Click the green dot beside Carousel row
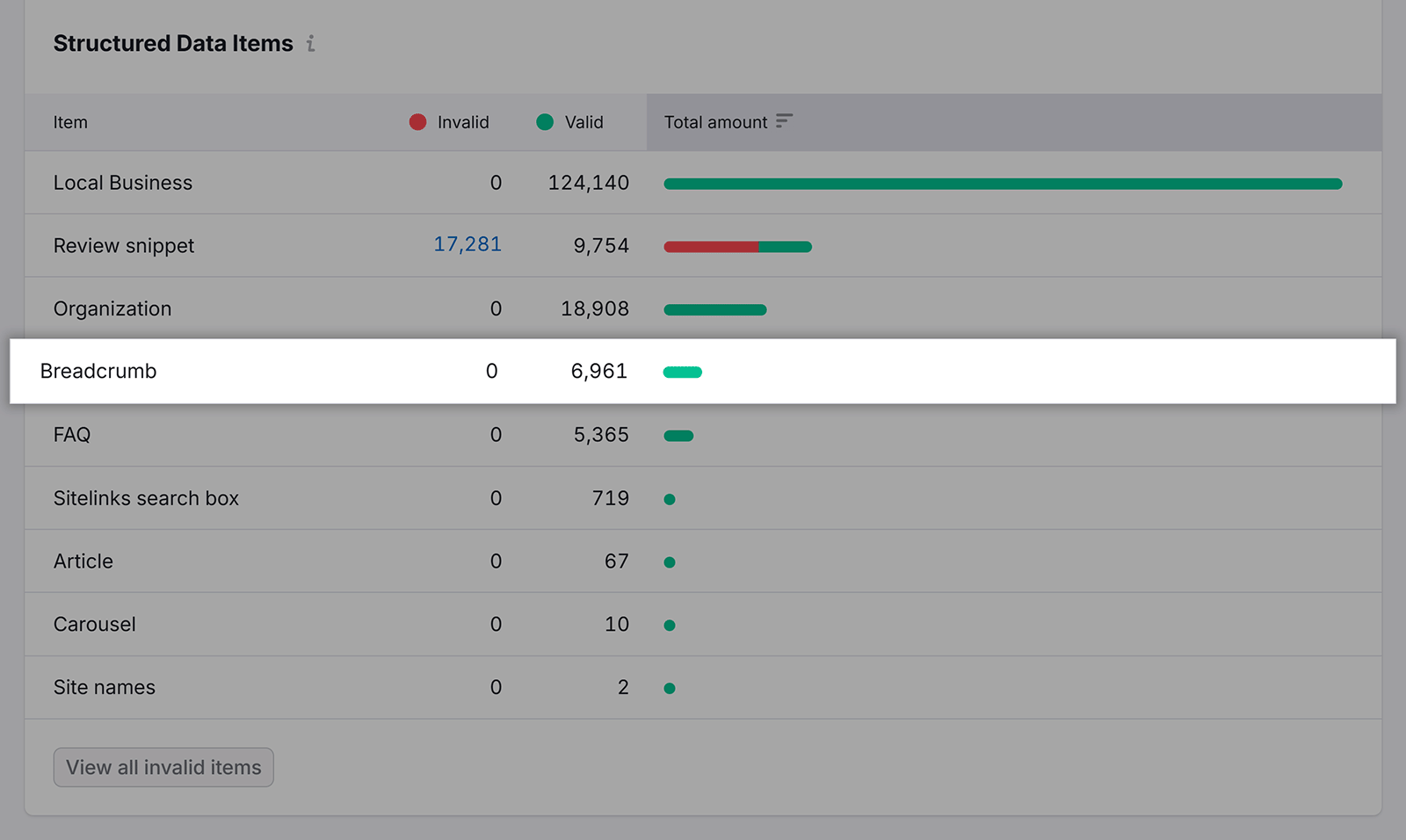The width and height of the screenshot is (1406, 840). click(670, 625)
